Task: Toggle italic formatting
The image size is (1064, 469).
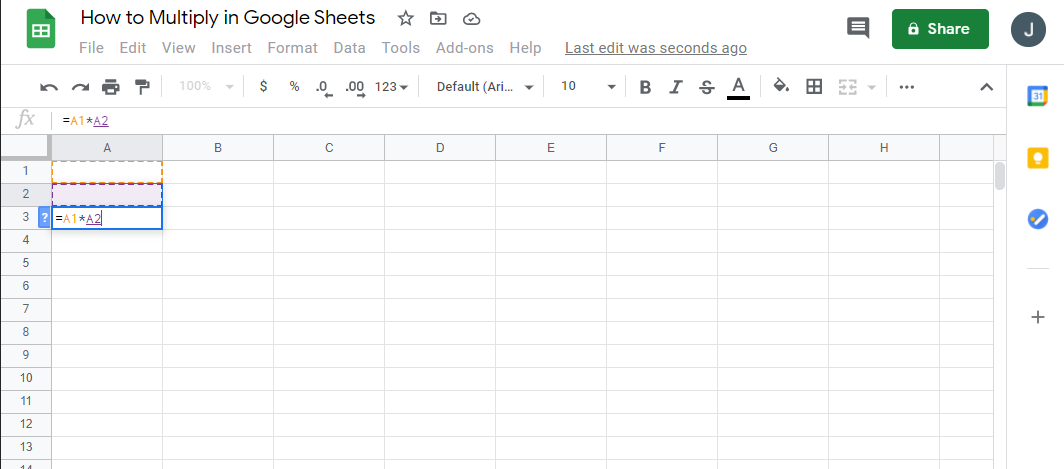Action: click(676, 87)
